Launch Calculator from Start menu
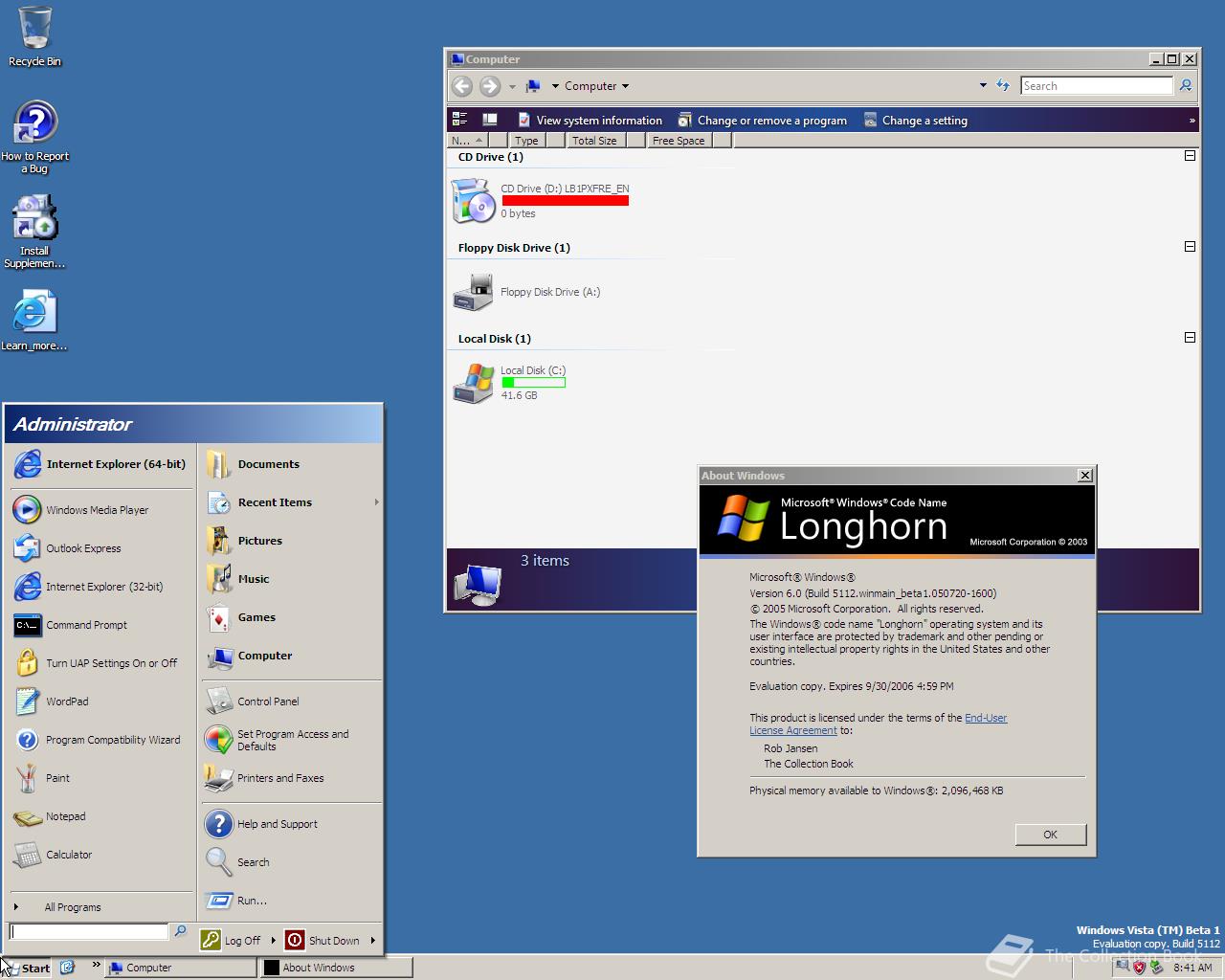Image resolution: width=1225 pixels, height=980 pixels. click(100, 855)
